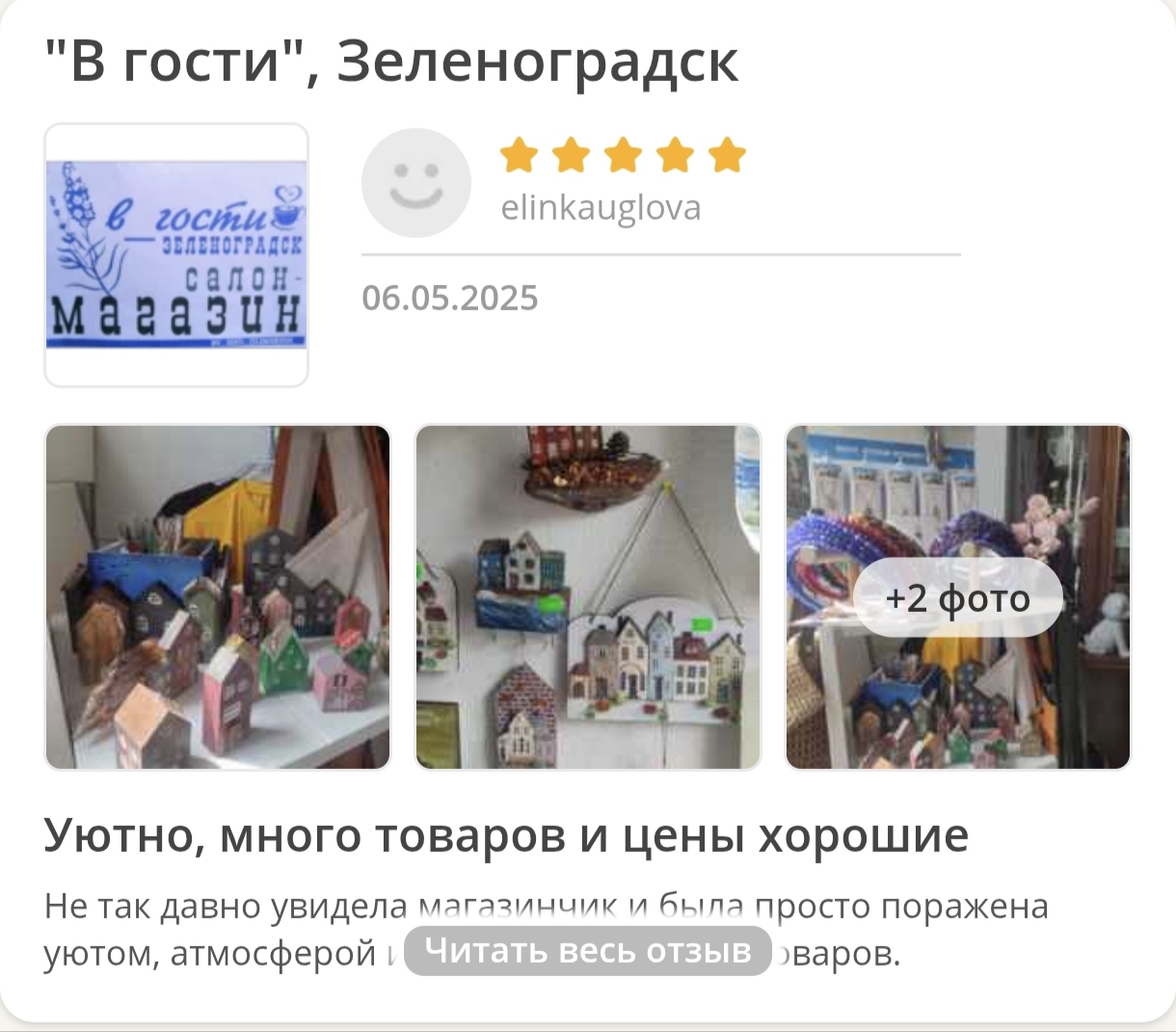Click the word "магазин" in the logo

pos(175,313)
